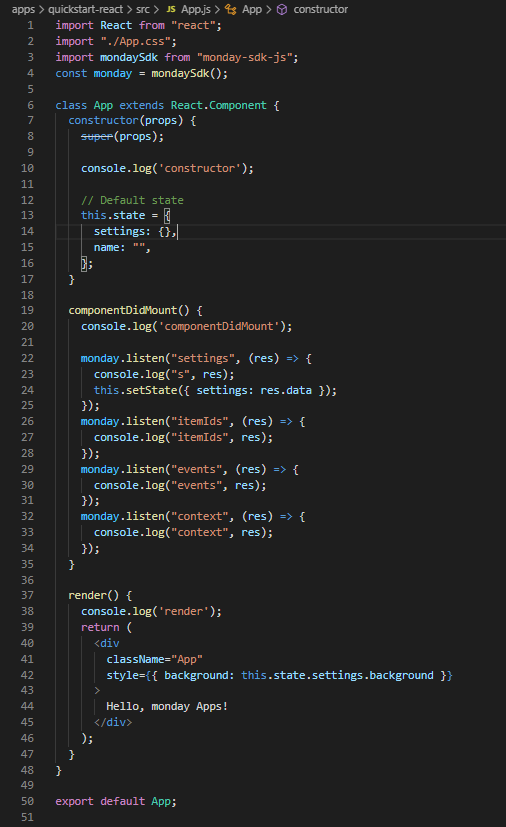Viewport: 506px width, 827px height.
Task: Click the App class breadcrumb label
Action: click(x=252, y=9)
